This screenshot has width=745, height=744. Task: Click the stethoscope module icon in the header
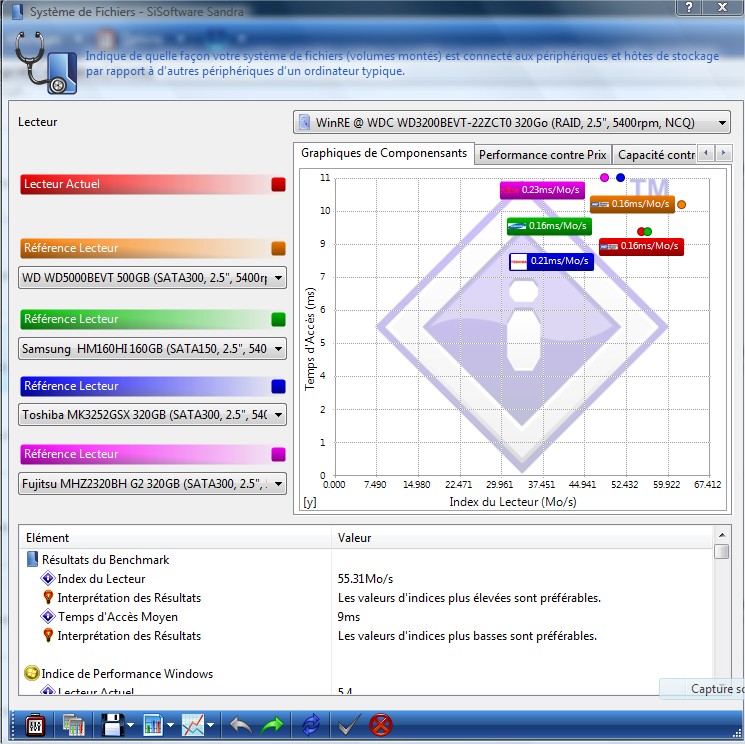pos(46,63)
